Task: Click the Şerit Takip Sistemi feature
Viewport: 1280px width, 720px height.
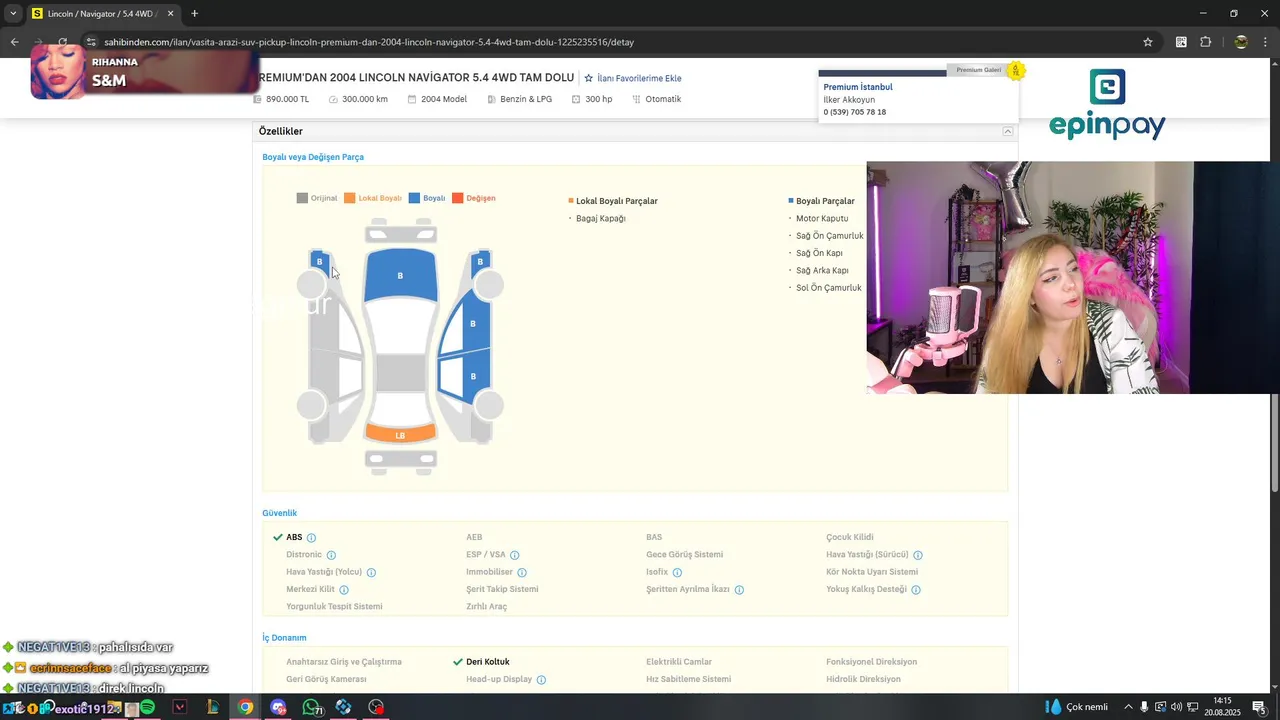Action: [x=502, y=589]
